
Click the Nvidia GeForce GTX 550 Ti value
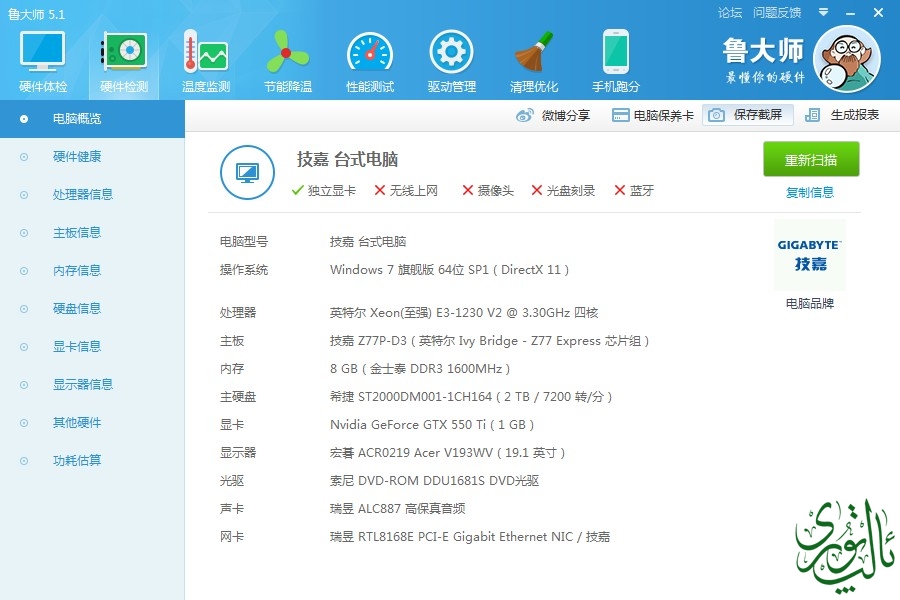pos(432,425)
